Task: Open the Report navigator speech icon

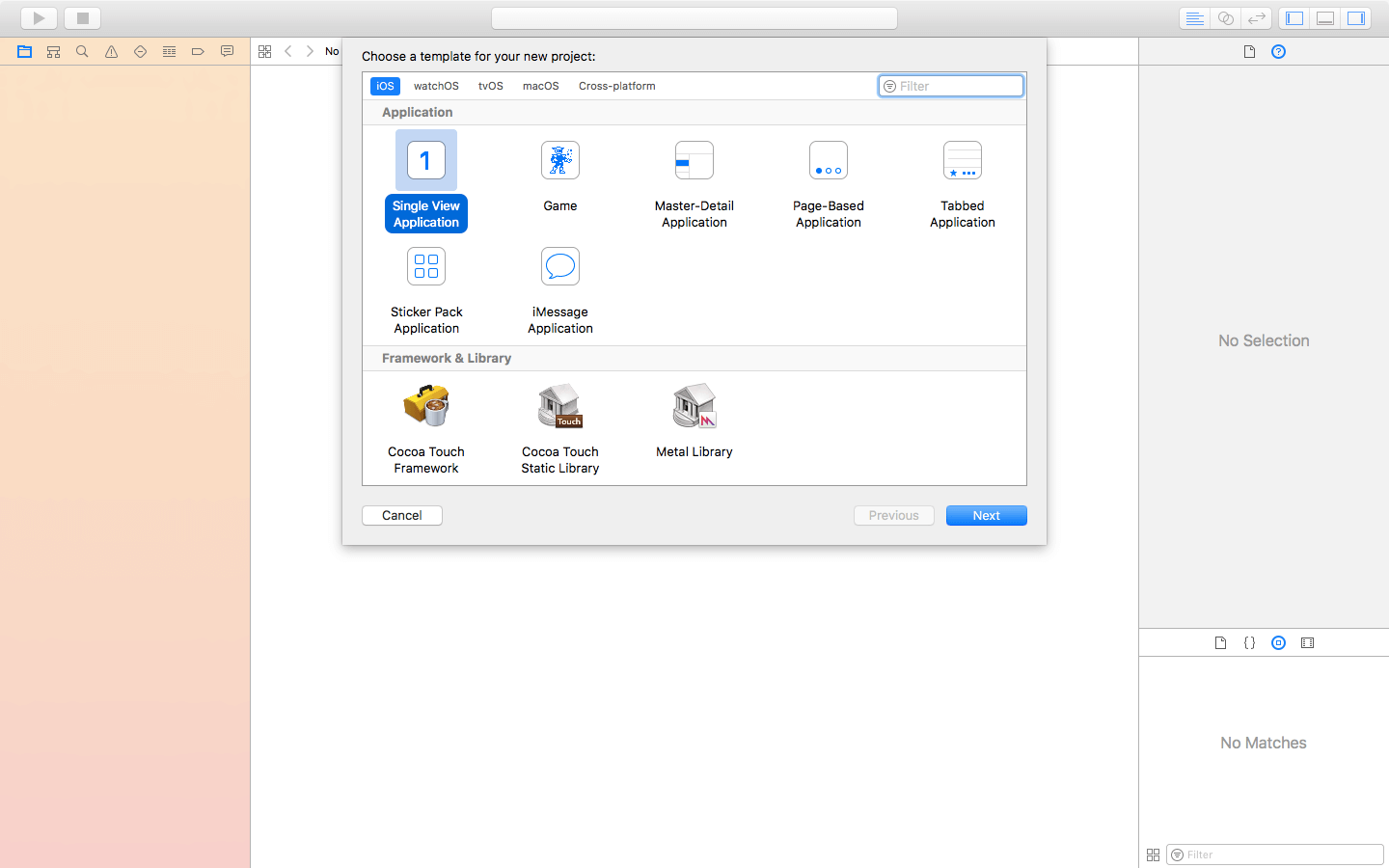Action: pos(227,51)
